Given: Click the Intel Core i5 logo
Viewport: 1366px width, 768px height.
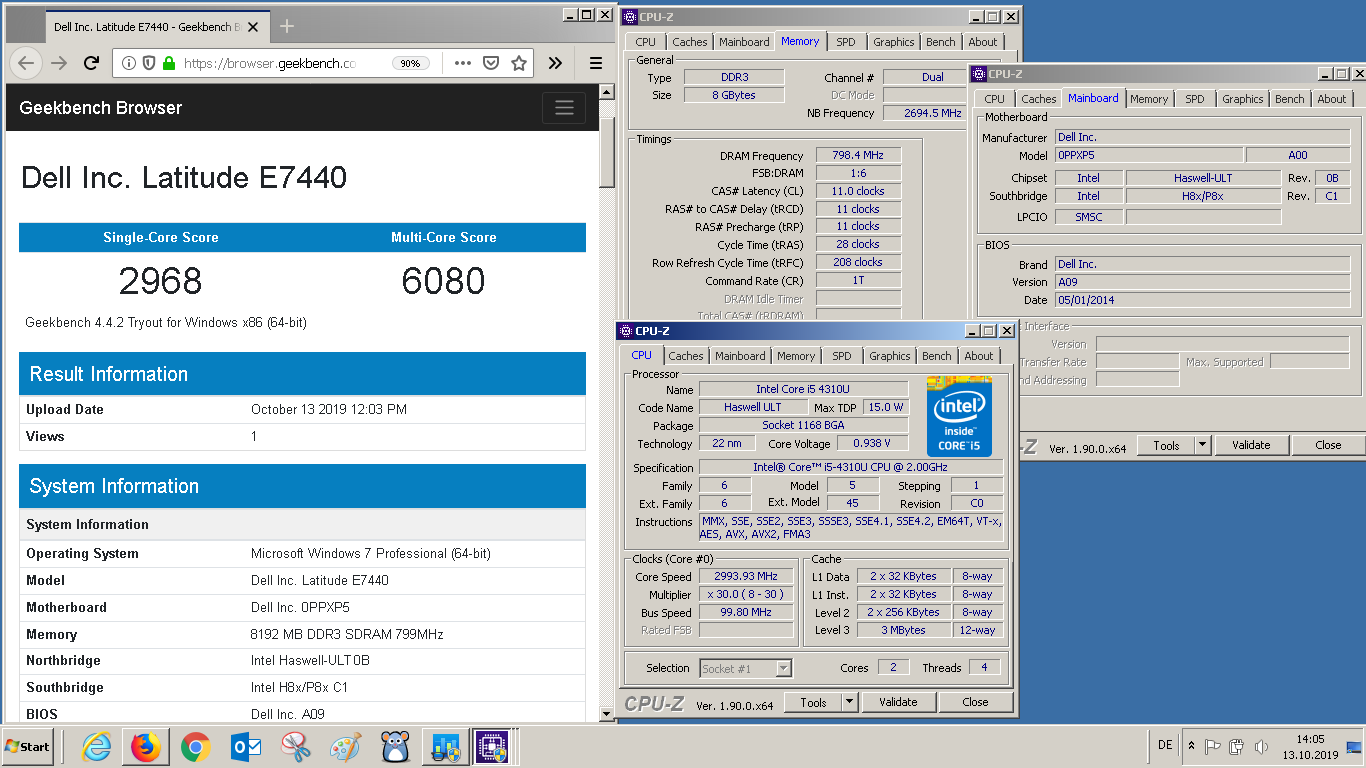Looking at the screenshot, I should pyautogui.click(x=959, y=416).
